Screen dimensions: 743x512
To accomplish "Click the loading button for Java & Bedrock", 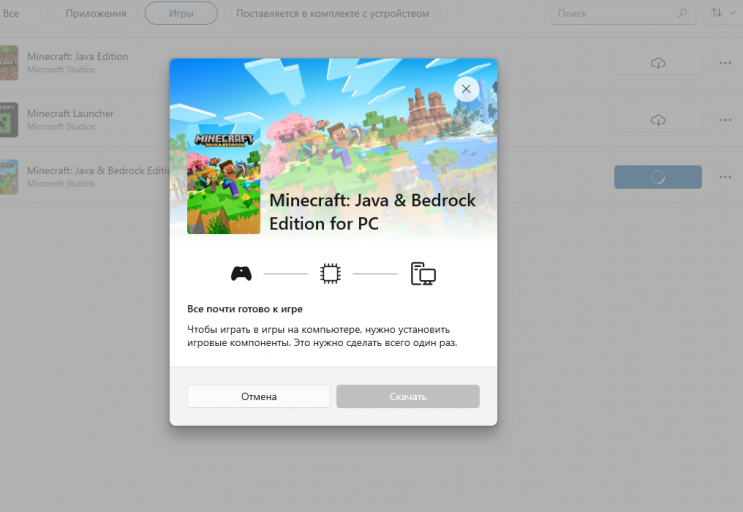I will [658, 177].
